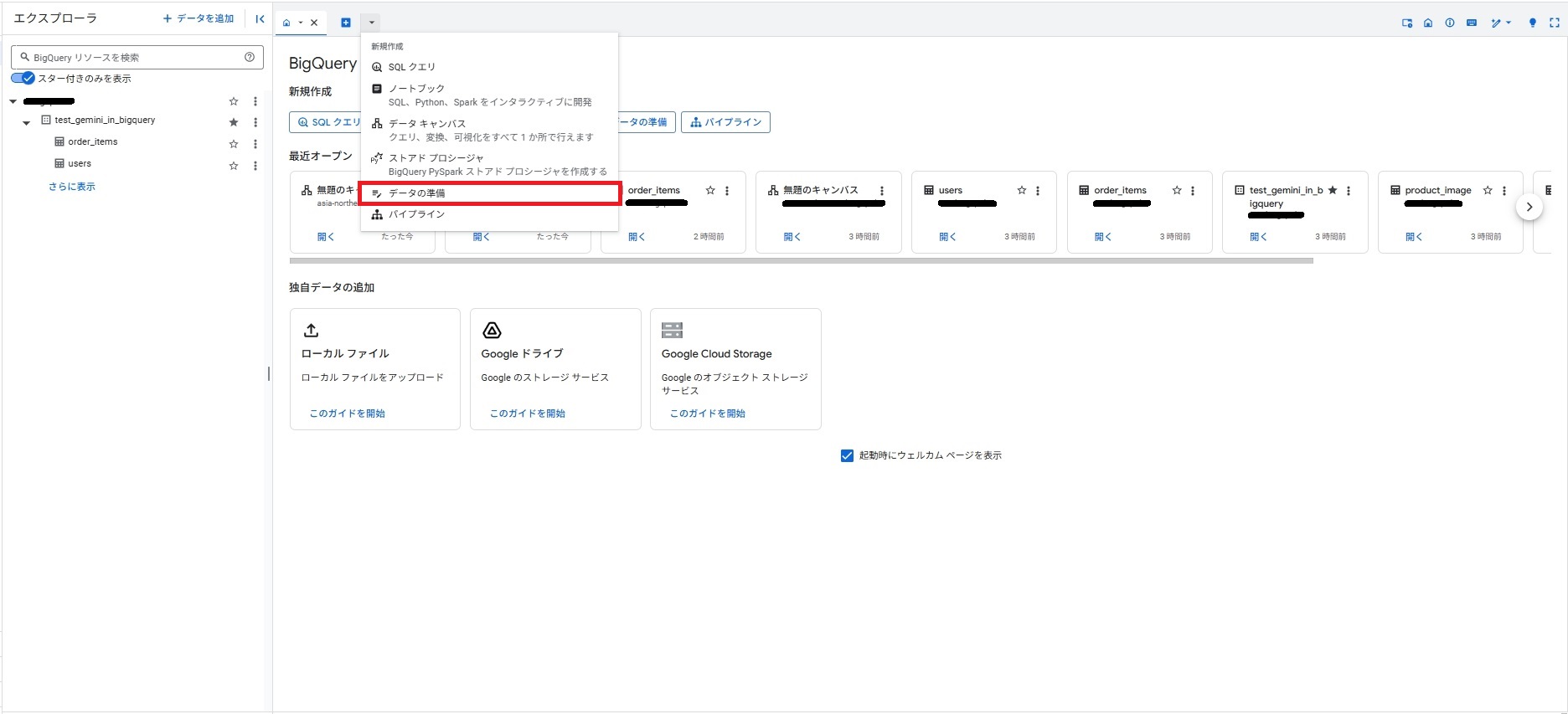1568x714 pixels.
Task: Click the home tab icon
Action: click(x=286, y=23)
